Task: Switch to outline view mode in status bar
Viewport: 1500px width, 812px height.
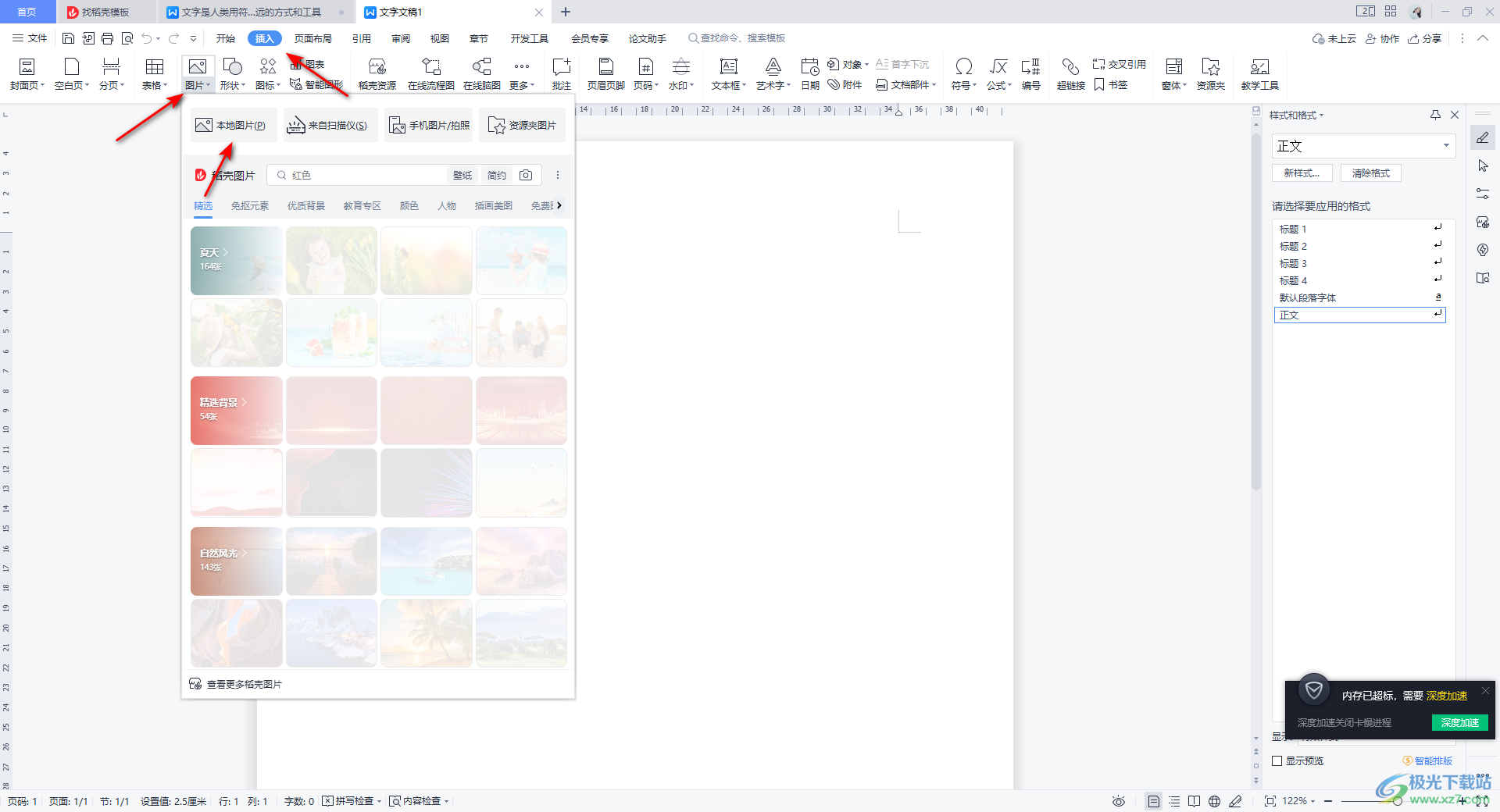Action: point(1174,801)
